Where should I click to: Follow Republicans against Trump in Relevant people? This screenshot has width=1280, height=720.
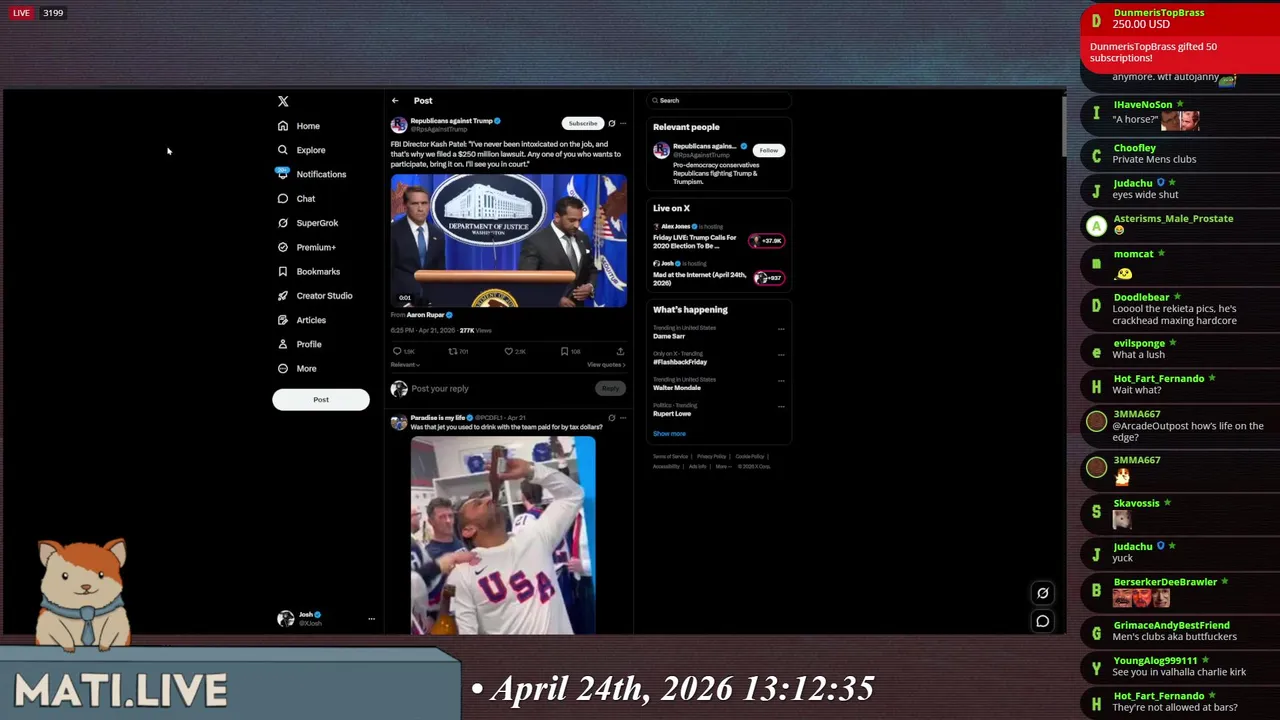click(768, 150)
